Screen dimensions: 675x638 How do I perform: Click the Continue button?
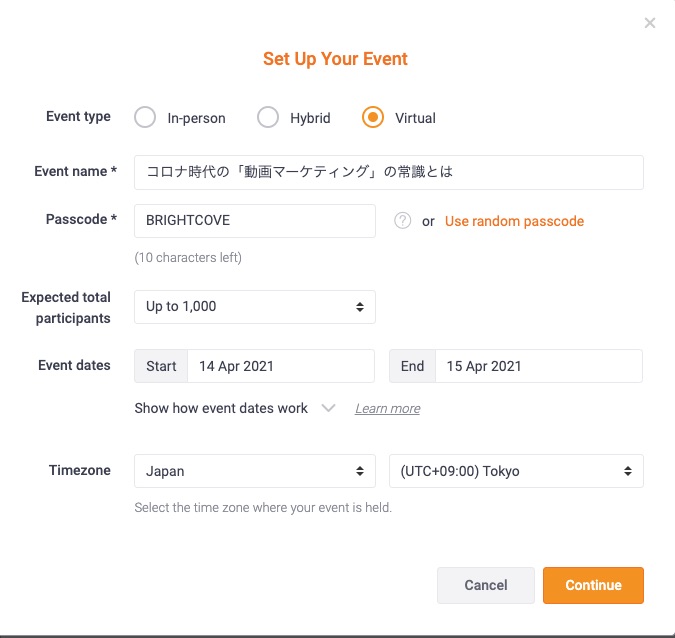593,585
